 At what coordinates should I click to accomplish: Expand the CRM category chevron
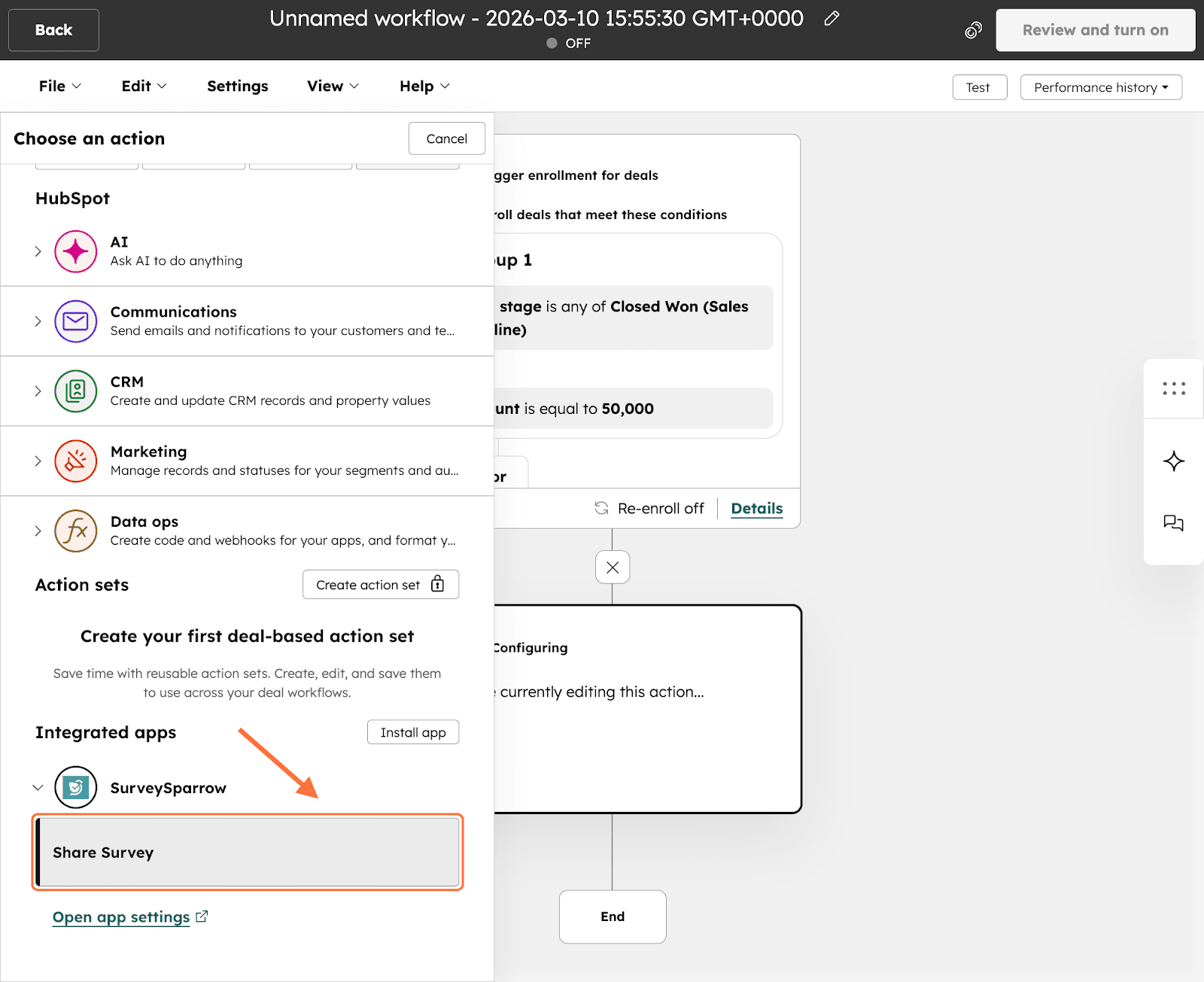tap(38, 391)
